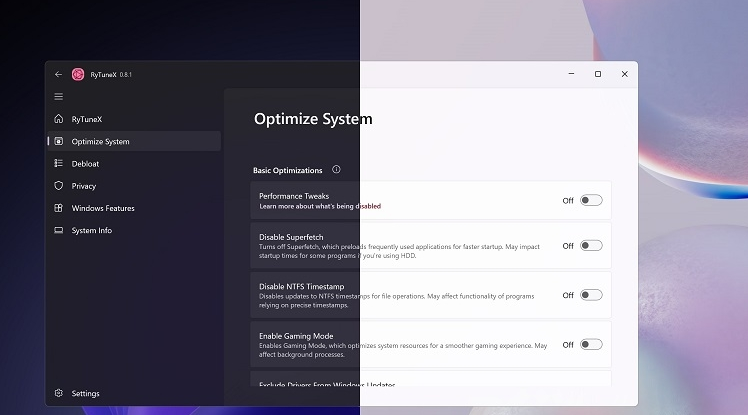Close the RyTuneX window

tap(624, 74)
